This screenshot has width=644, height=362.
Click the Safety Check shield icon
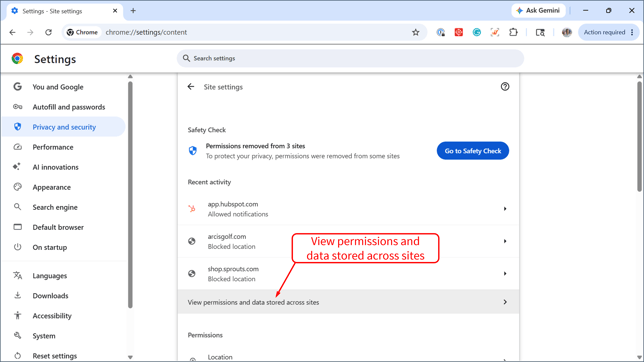[193, 151]
